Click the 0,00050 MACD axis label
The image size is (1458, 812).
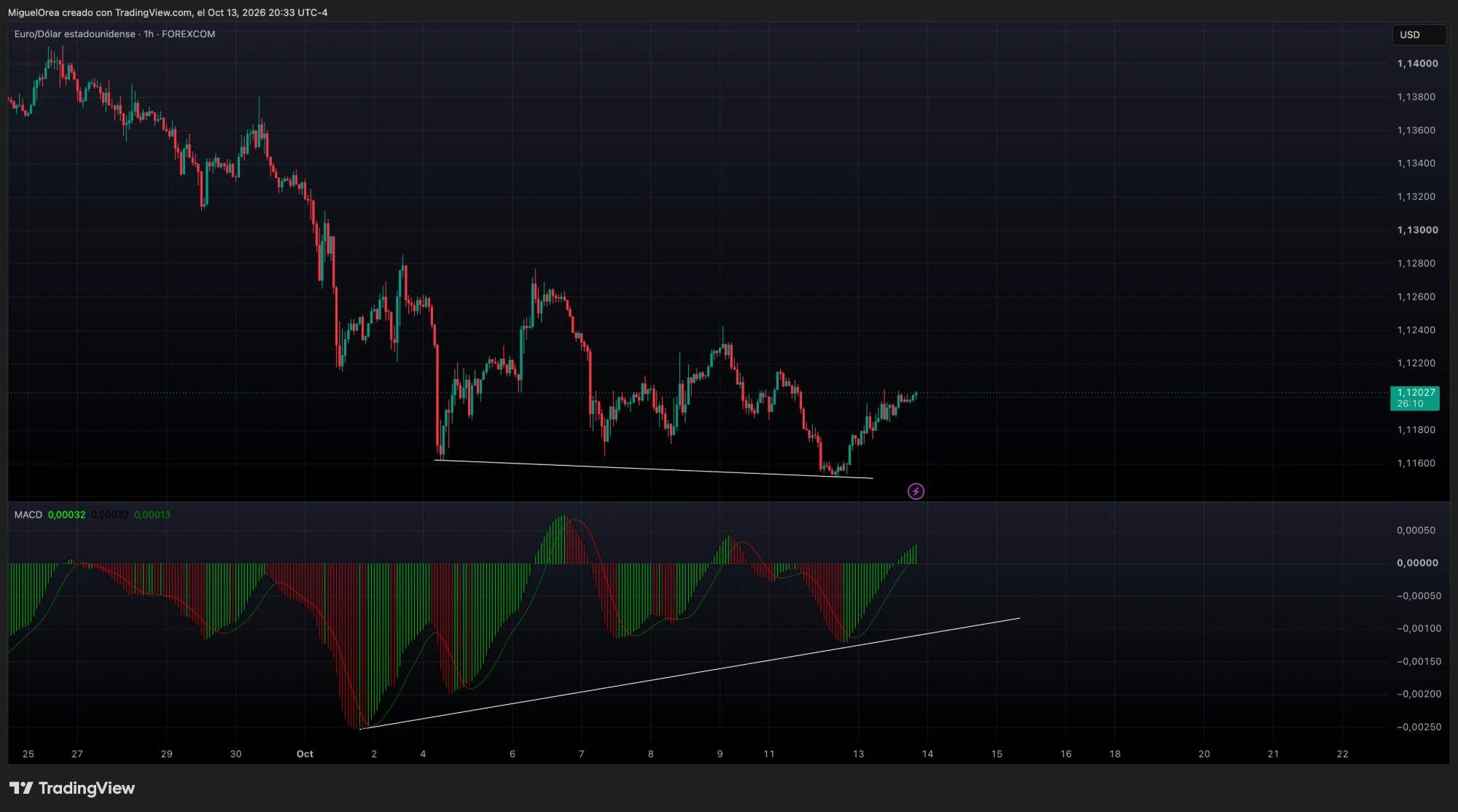[1416, 530]
